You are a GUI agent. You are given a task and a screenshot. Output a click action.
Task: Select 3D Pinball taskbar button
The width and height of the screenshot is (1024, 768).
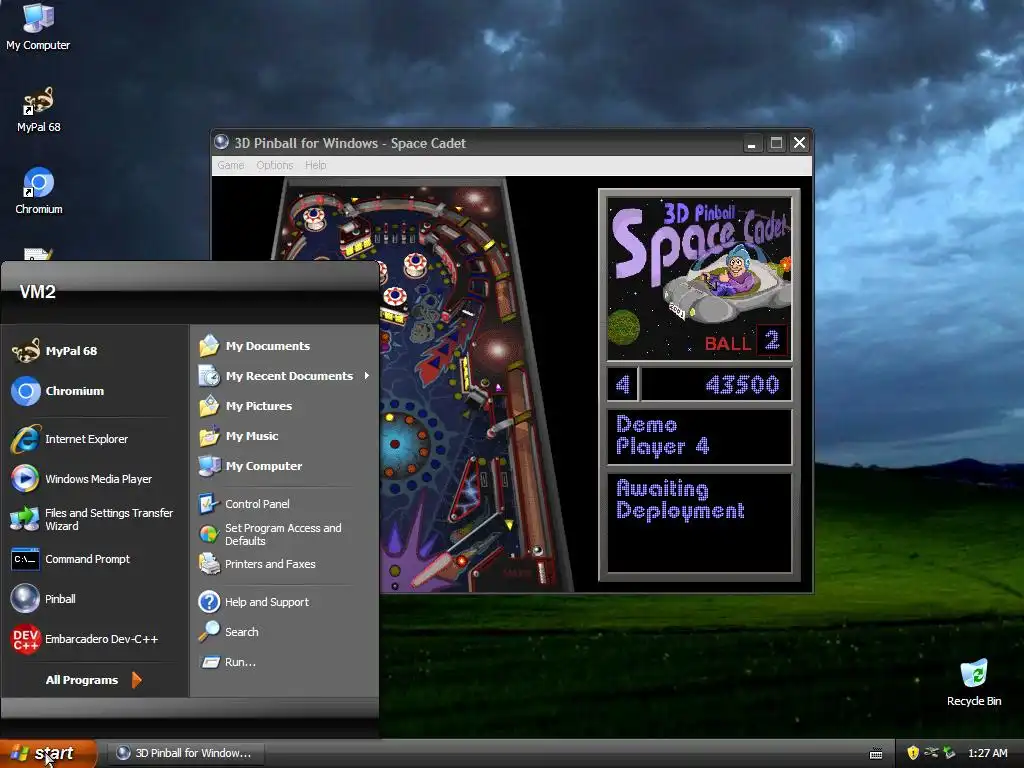(185, 753)
